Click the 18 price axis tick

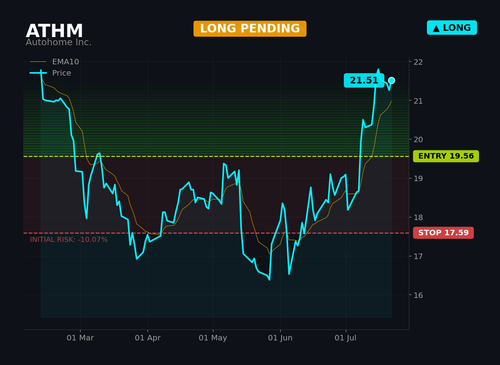click(418, 217)
